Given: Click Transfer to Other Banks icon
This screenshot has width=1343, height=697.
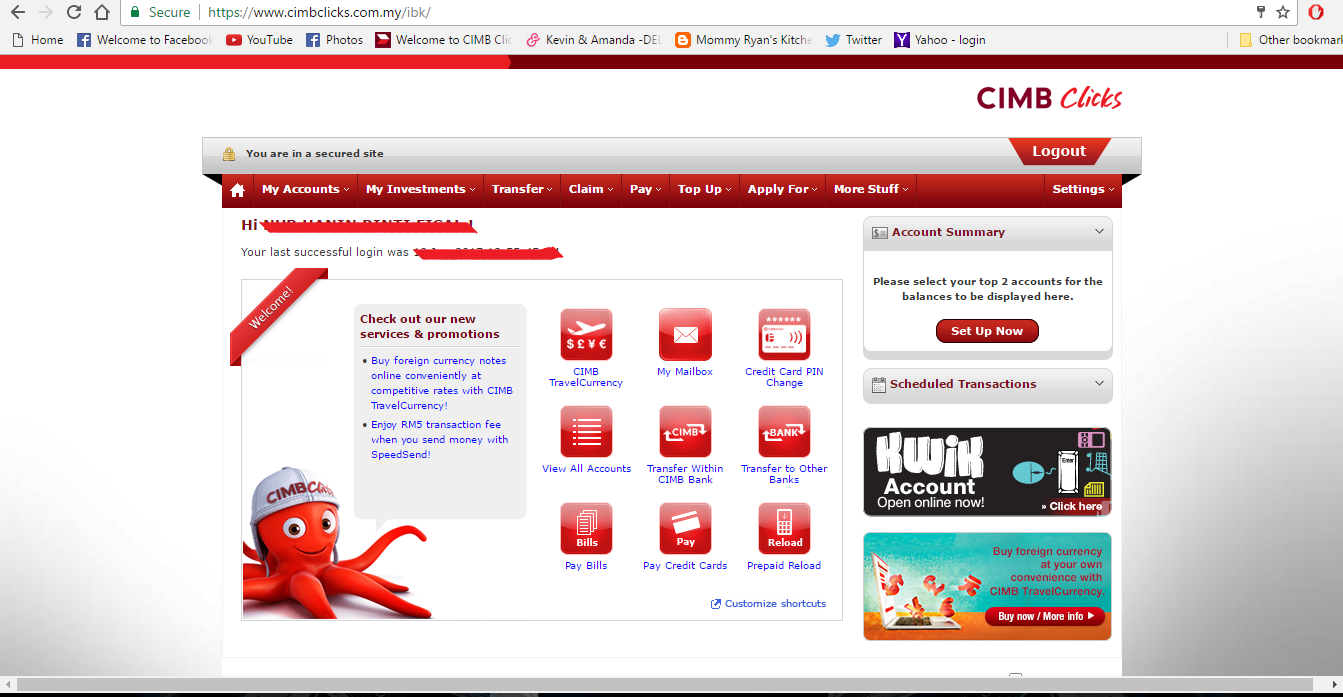Looking at the screenshot, I should coord(784,432).
